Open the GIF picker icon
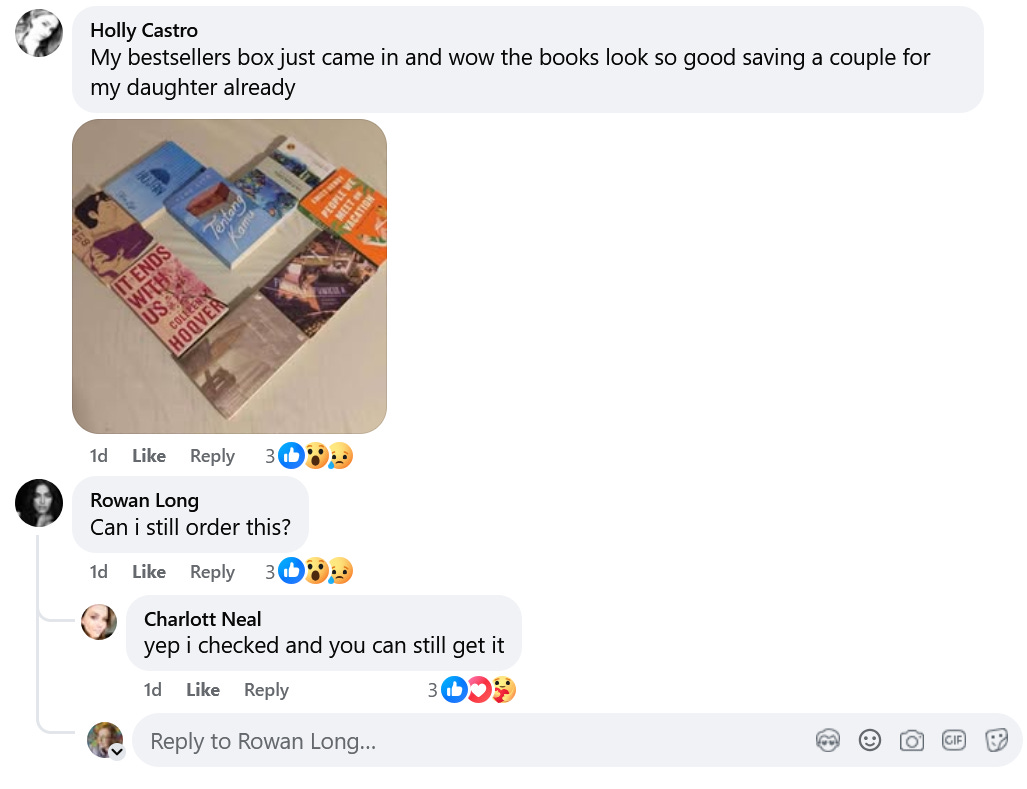1027x789 pixels. (x=954, y=741)
